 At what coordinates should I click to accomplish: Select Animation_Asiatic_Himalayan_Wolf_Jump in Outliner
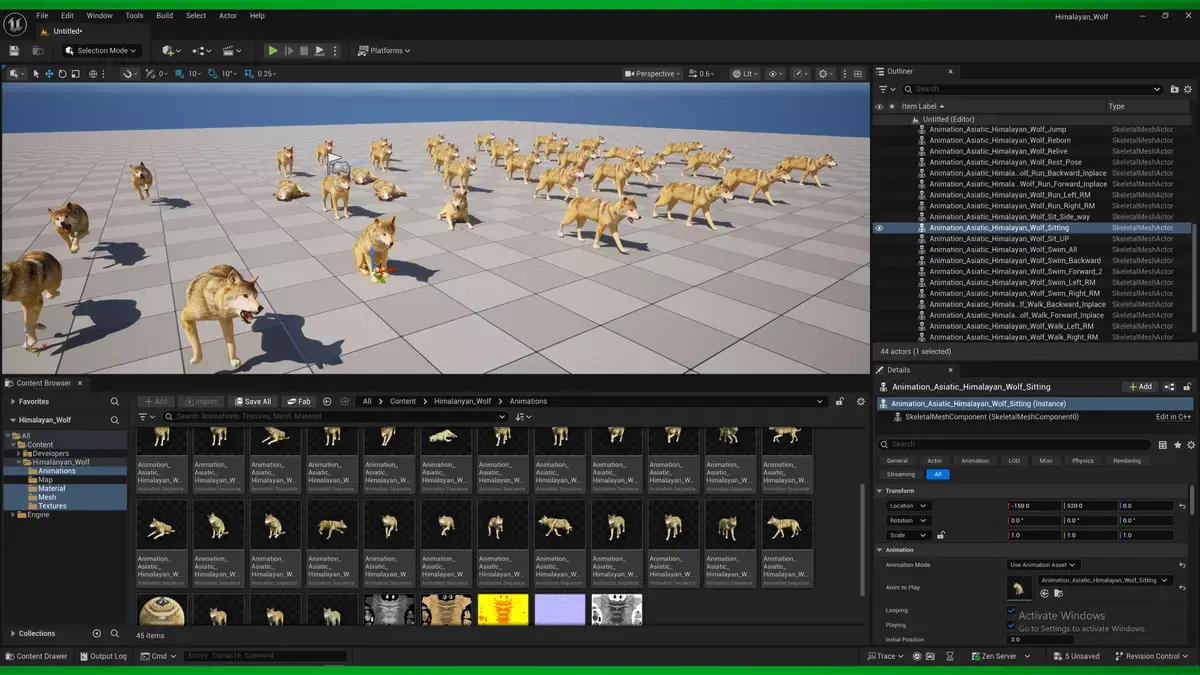997,129
